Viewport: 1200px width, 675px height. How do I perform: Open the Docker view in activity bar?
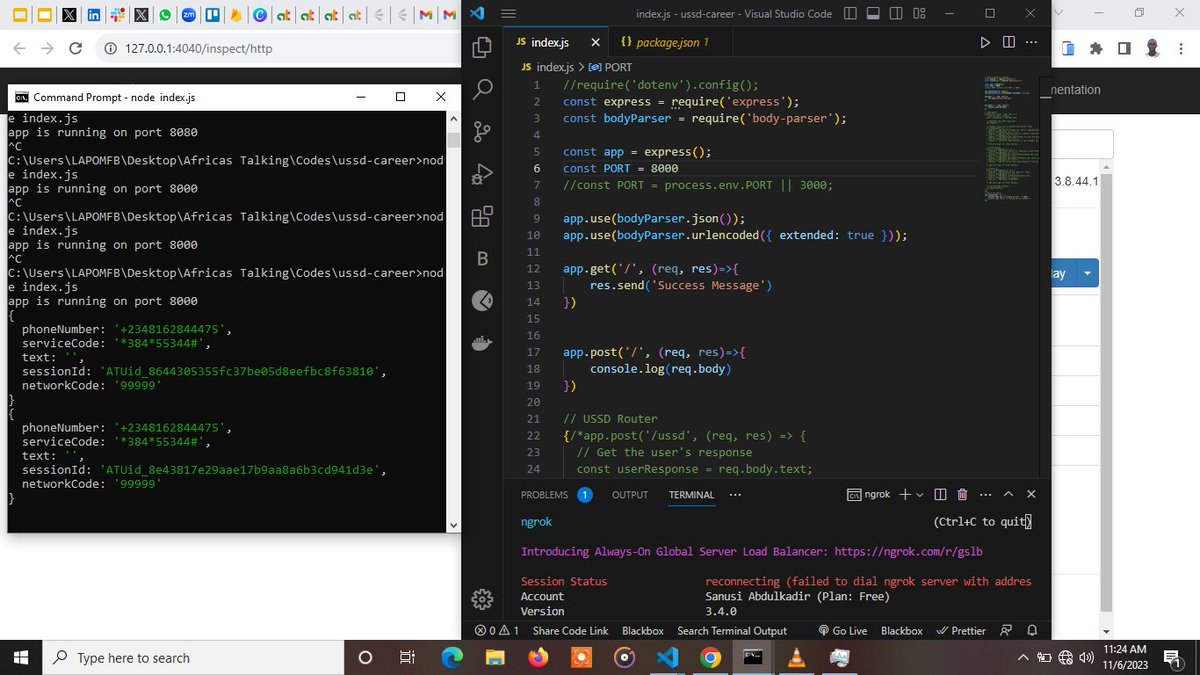point(482,343)
